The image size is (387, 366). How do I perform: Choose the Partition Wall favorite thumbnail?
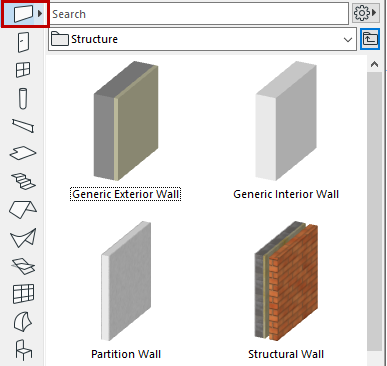126,281
